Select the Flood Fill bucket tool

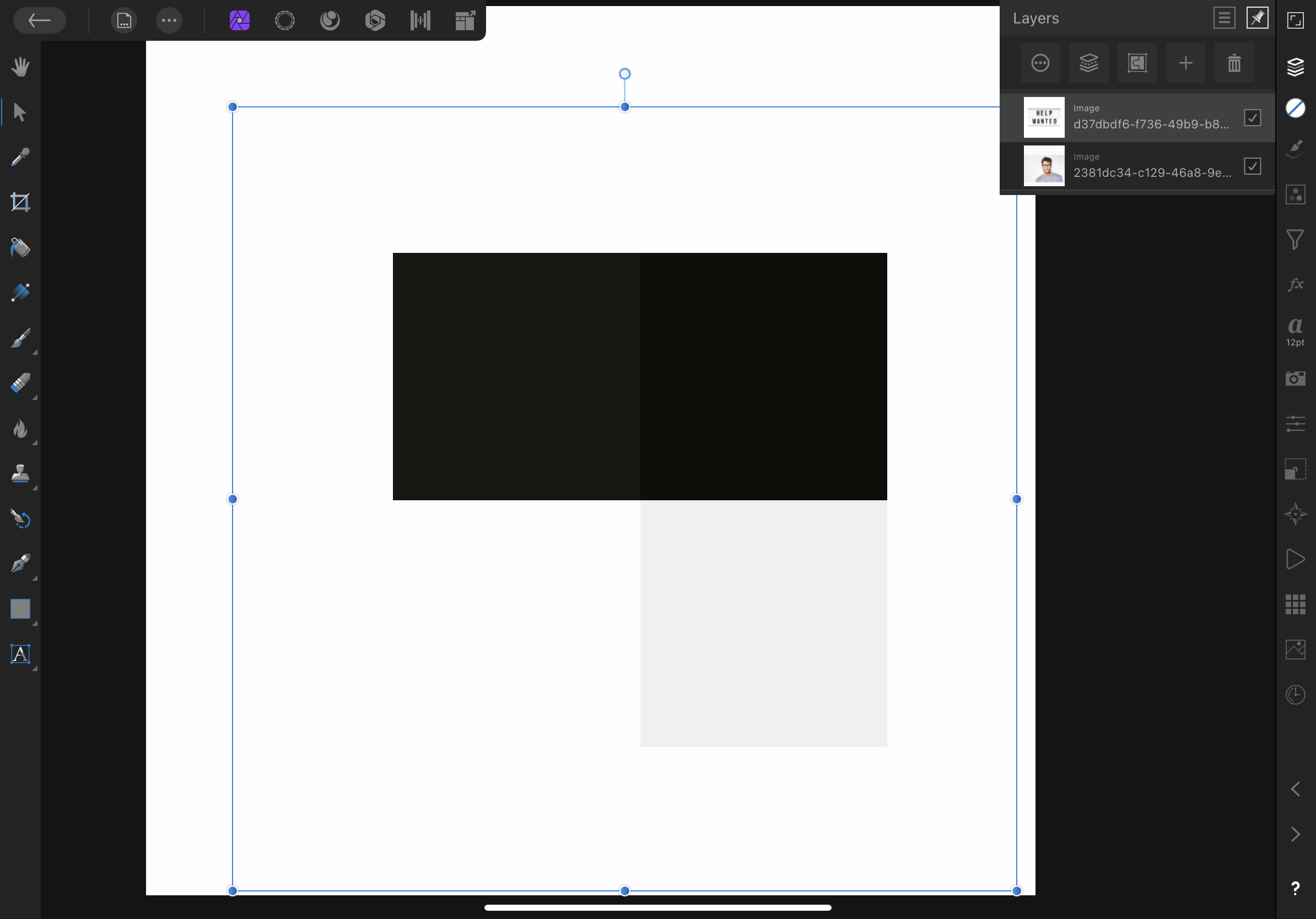pyautogui.click(x=20, y=247)
